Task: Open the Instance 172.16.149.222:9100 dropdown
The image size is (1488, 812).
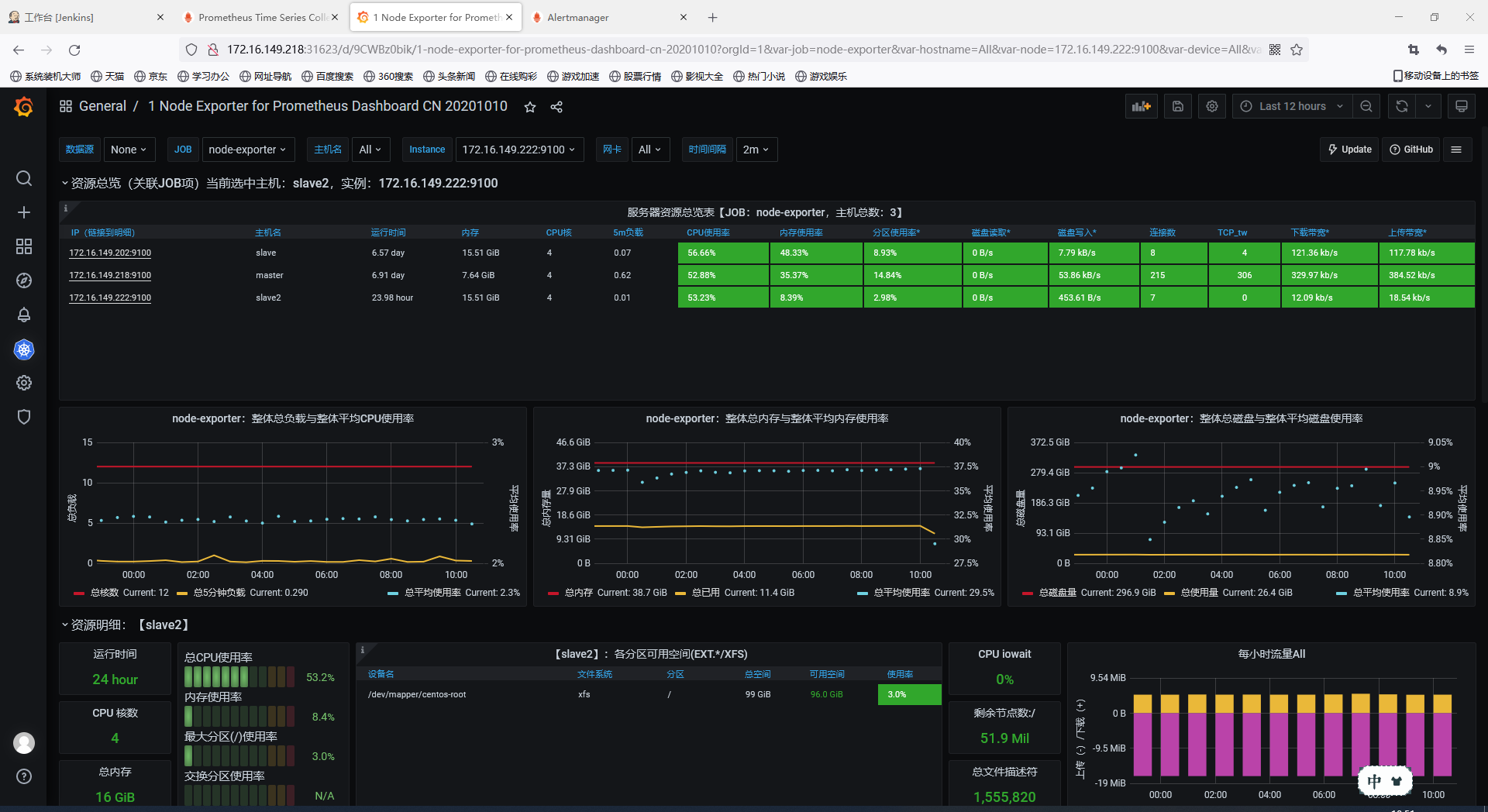Action: coord(518,150)
